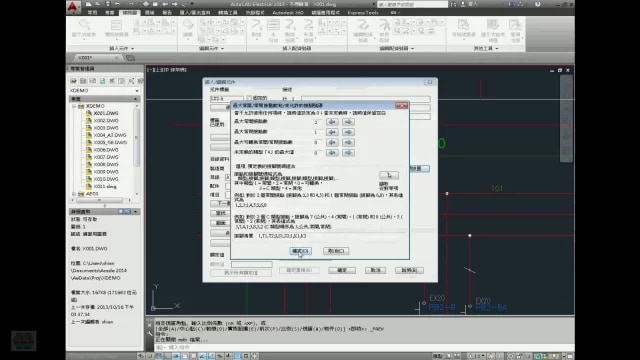Click Undo in the quick access toolbar
The width and height of the screenshot is (640, 360).
[117, 4]
